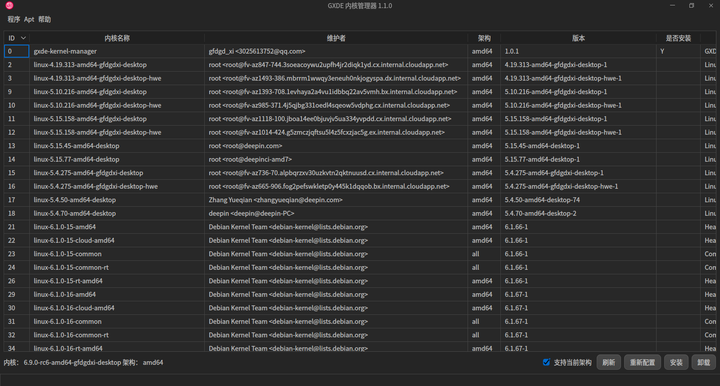Select linux-4.19.313-amd64-gfdgdxi-desktop-hwe kernel name
The height and width of the screenshot is (386, 720).
click(97, 78)
